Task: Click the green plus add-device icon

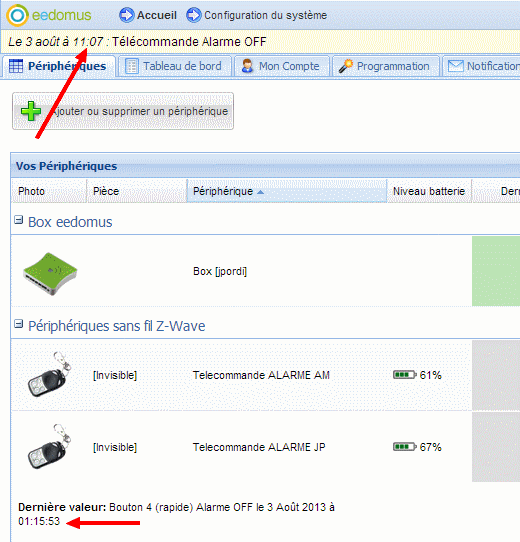Action: coord(31,111)
